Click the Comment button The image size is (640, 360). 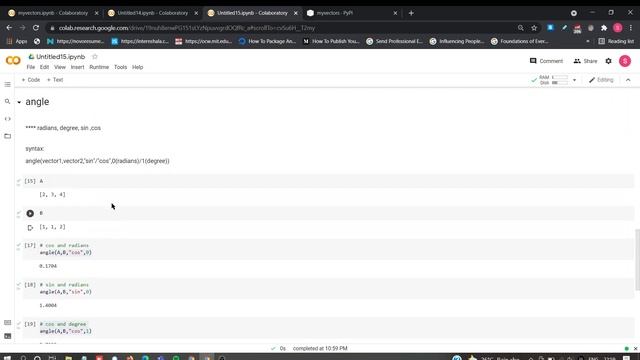546,61
